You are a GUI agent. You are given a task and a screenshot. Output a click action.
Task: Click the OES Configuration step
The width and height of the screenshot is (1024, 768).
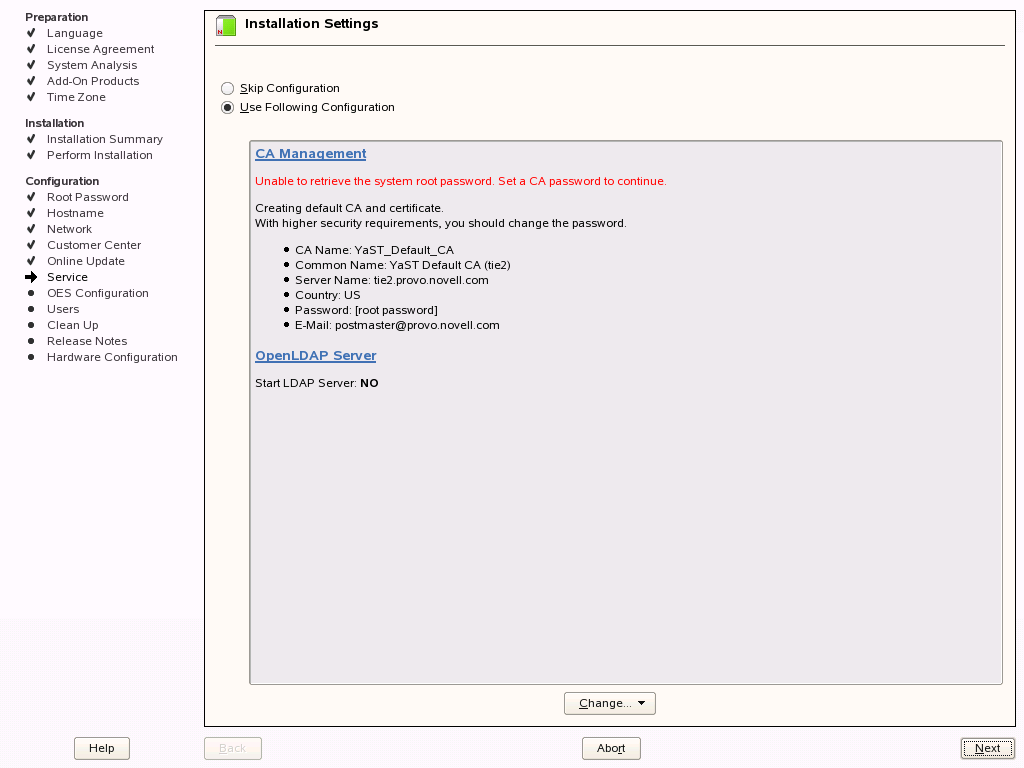[x=98, y=293]
